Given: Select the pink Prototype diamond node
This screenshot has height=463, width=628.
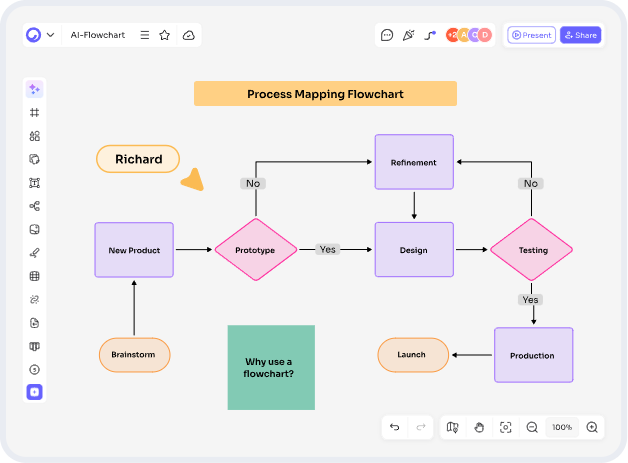Looking at the screenshot, I should (x=255, y=250).
